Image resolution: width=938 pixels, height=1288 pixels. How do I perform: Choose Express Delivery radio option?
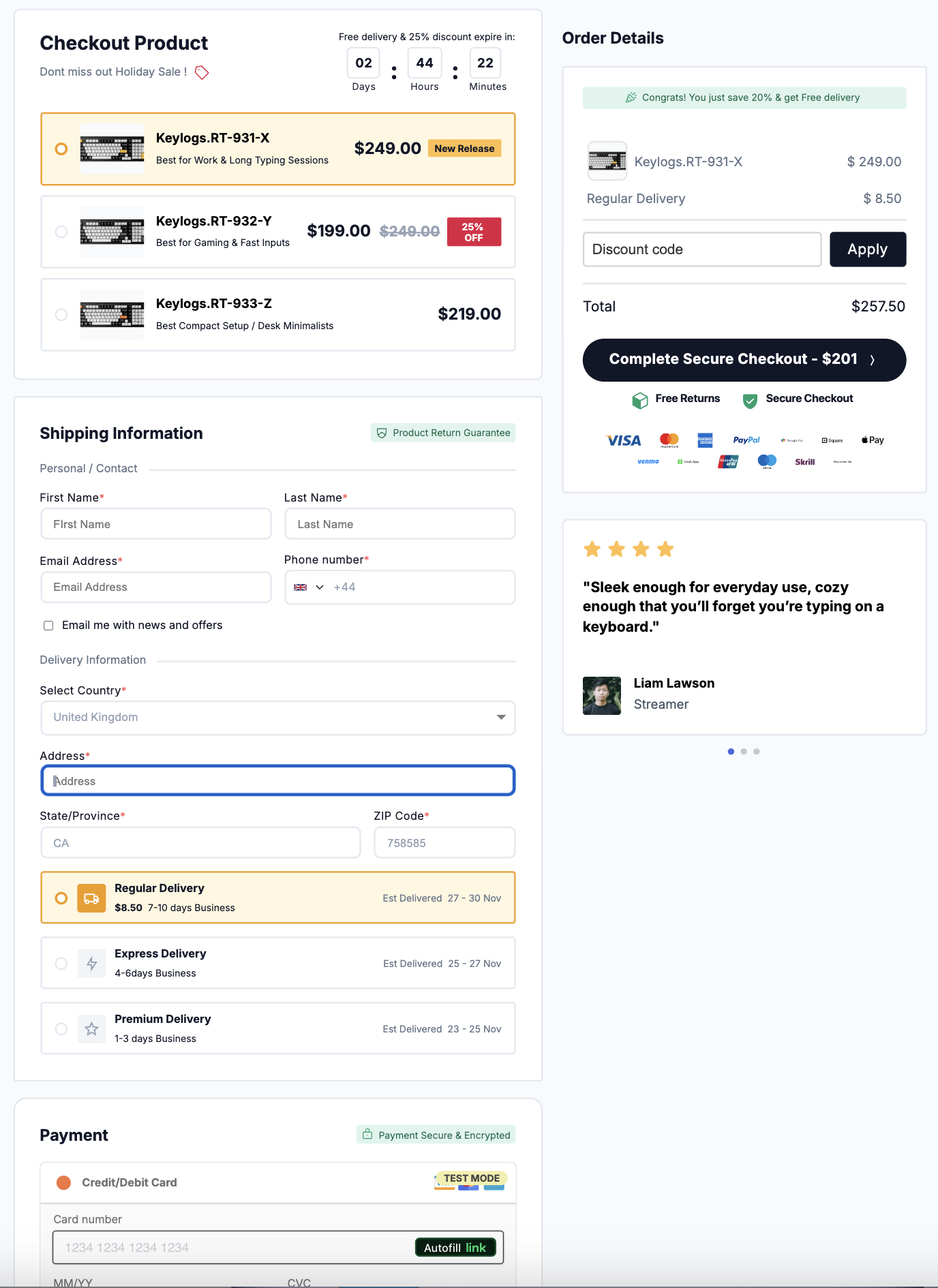pyautogui.click(x=61, y=964)
